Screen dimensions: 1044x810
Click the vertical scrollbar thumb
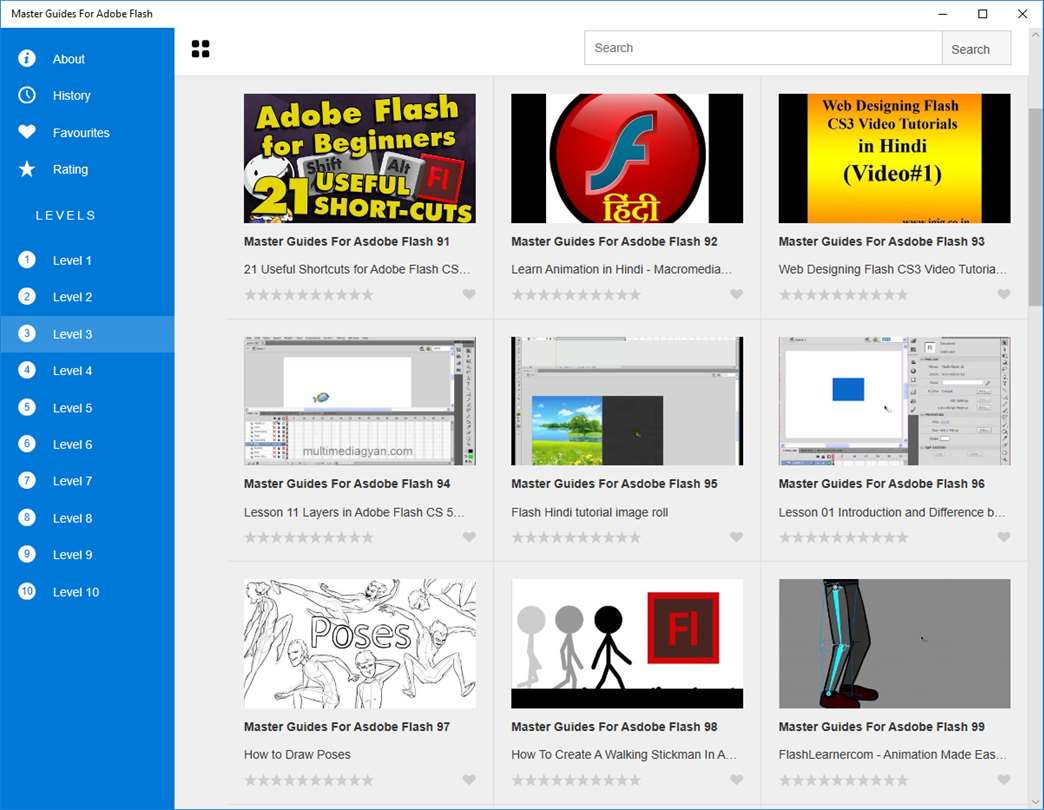[x=1035, y=206]
